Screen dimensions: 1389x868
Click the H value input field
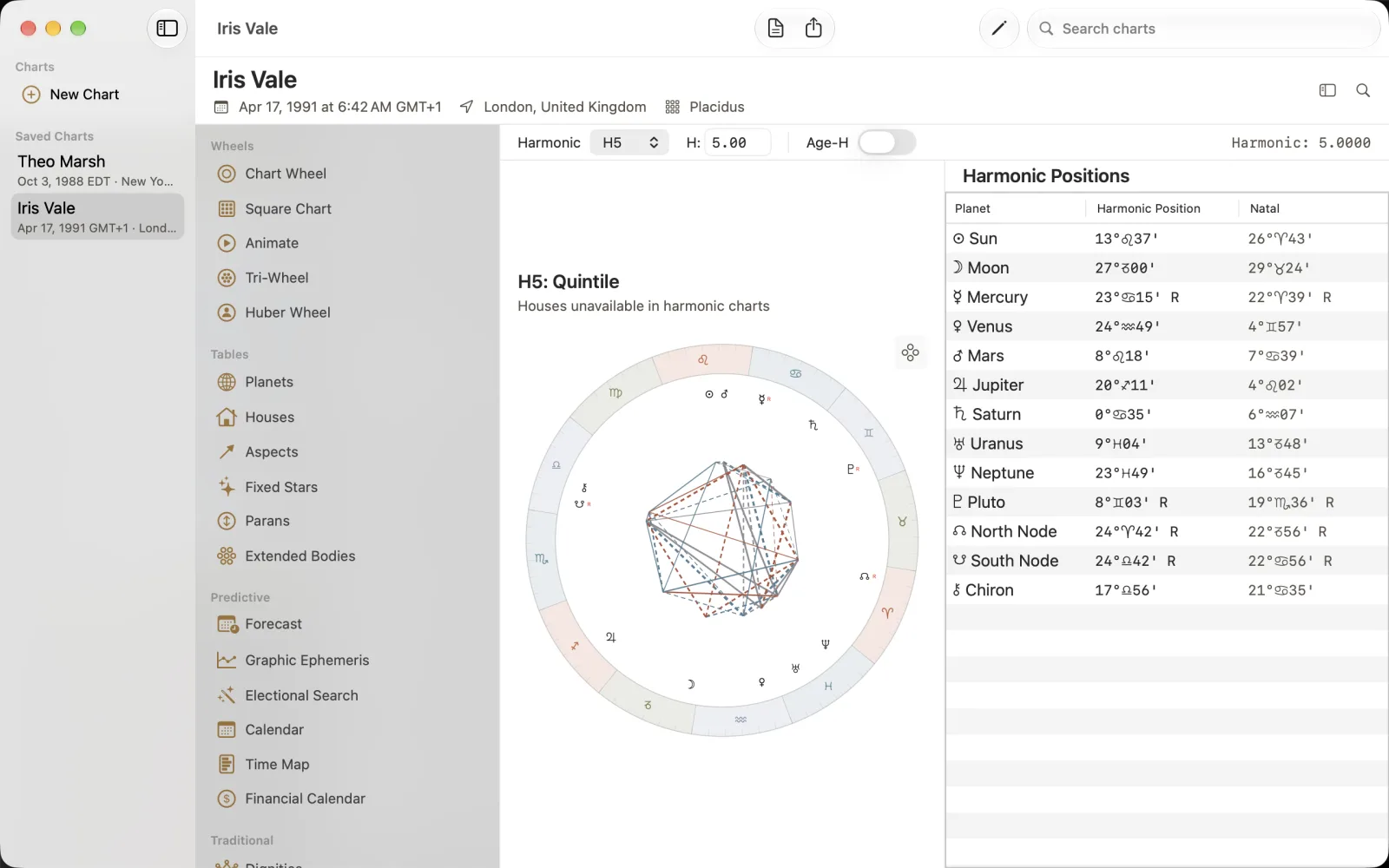738,142
